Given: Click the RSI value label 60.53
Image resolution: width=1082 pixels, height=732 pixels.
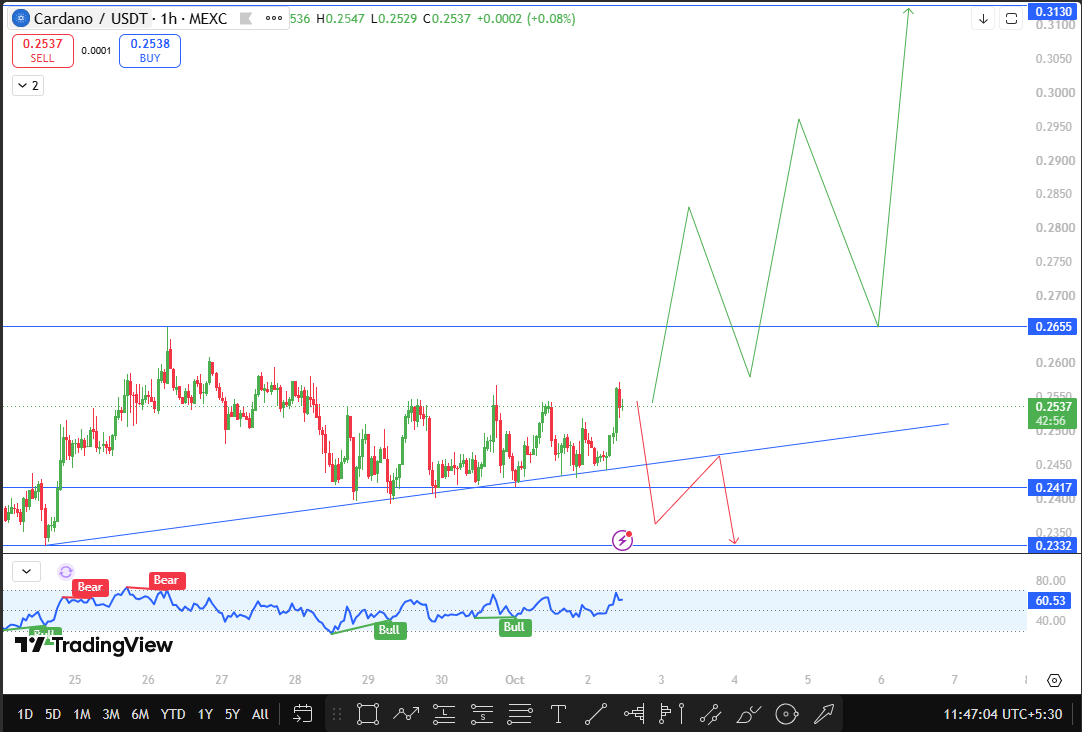Looking at the screenshot, I should (1050, 600).
